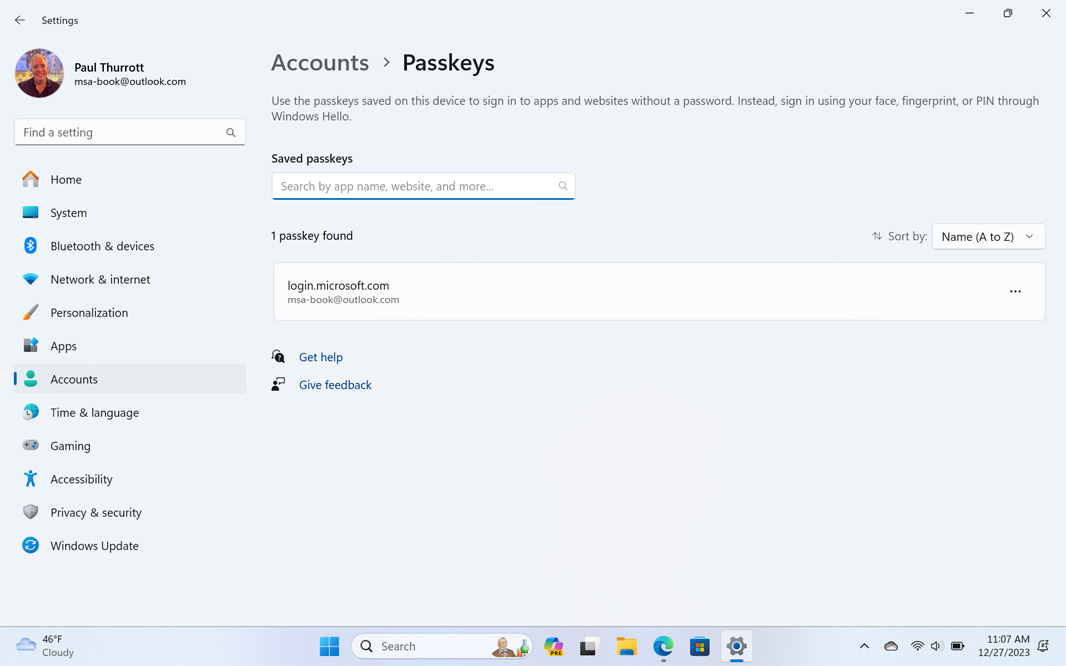
Task: Expand the Sort by Name dropdown
Action: pos(987,237)
